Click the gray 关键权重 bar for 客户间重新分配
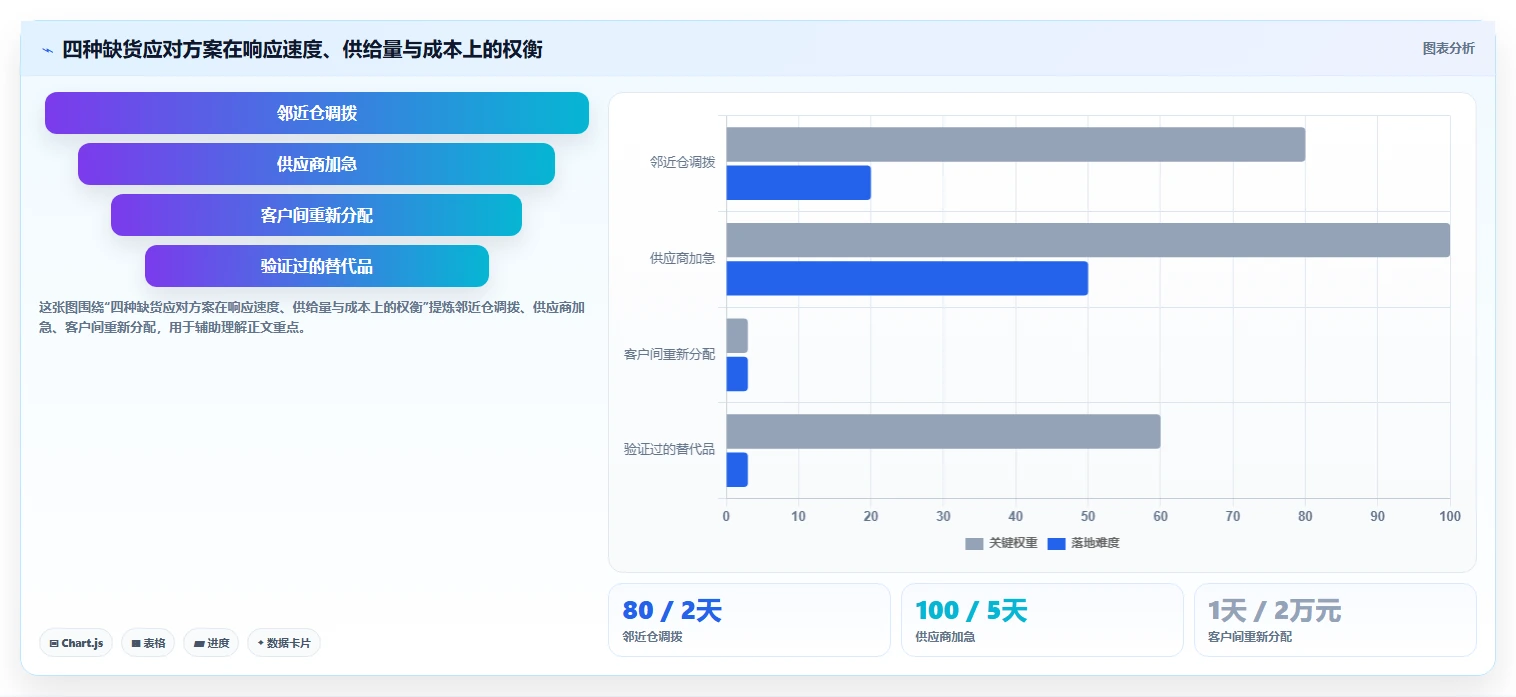 tap(737, 336)
